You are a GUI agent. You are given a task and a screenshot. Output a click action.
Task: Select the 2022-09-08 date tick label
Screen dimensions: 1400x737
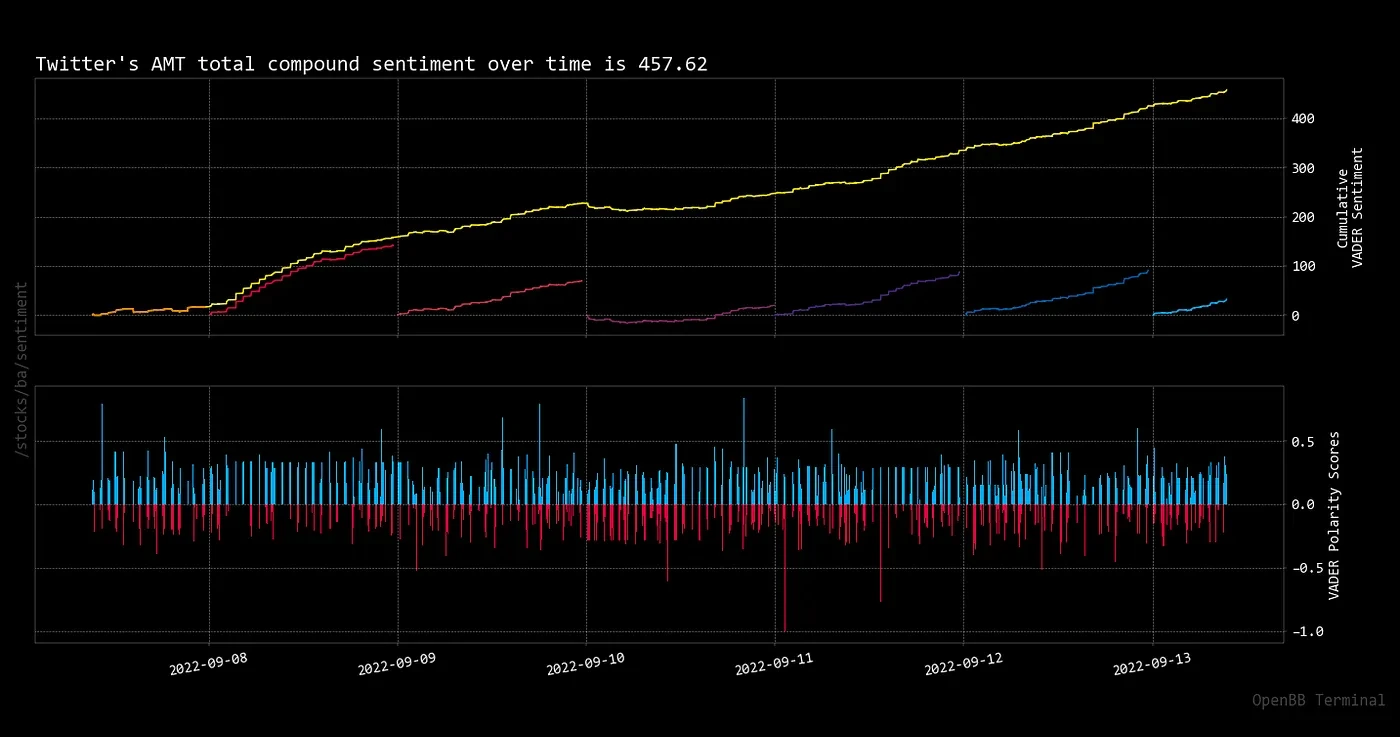pos(209,666)
